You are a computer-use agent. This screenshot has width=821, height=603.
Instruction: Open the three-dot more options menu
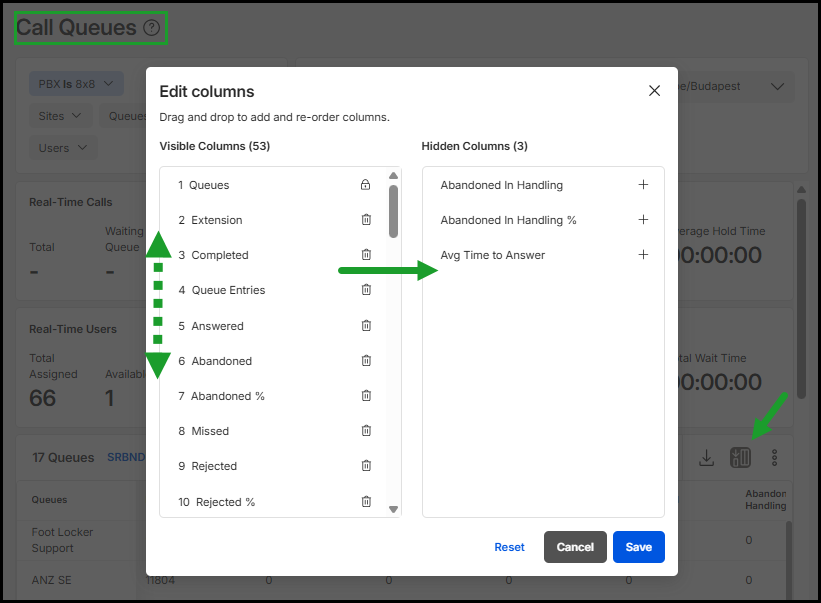(x=774, y=457)
